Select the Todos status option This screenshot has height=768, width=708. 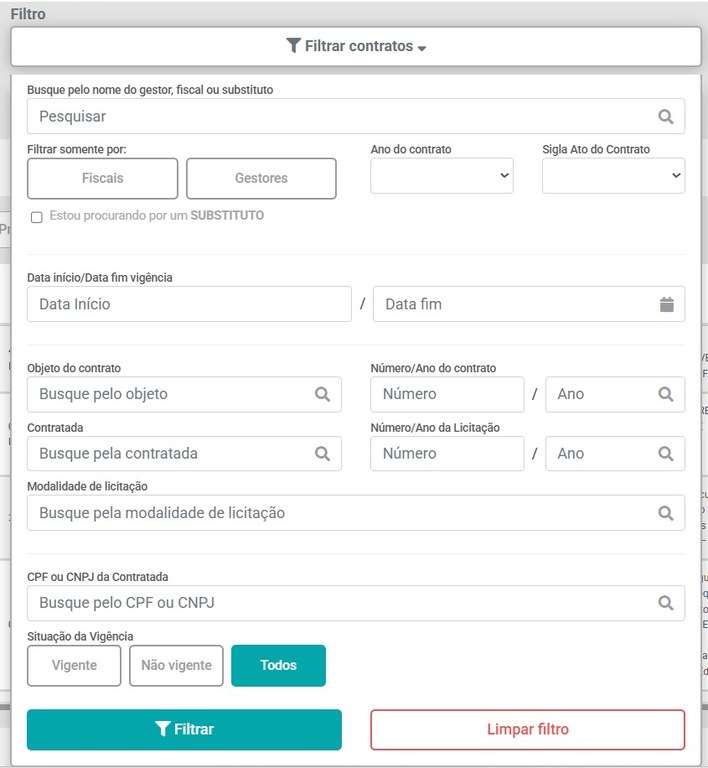pos(278,666)
